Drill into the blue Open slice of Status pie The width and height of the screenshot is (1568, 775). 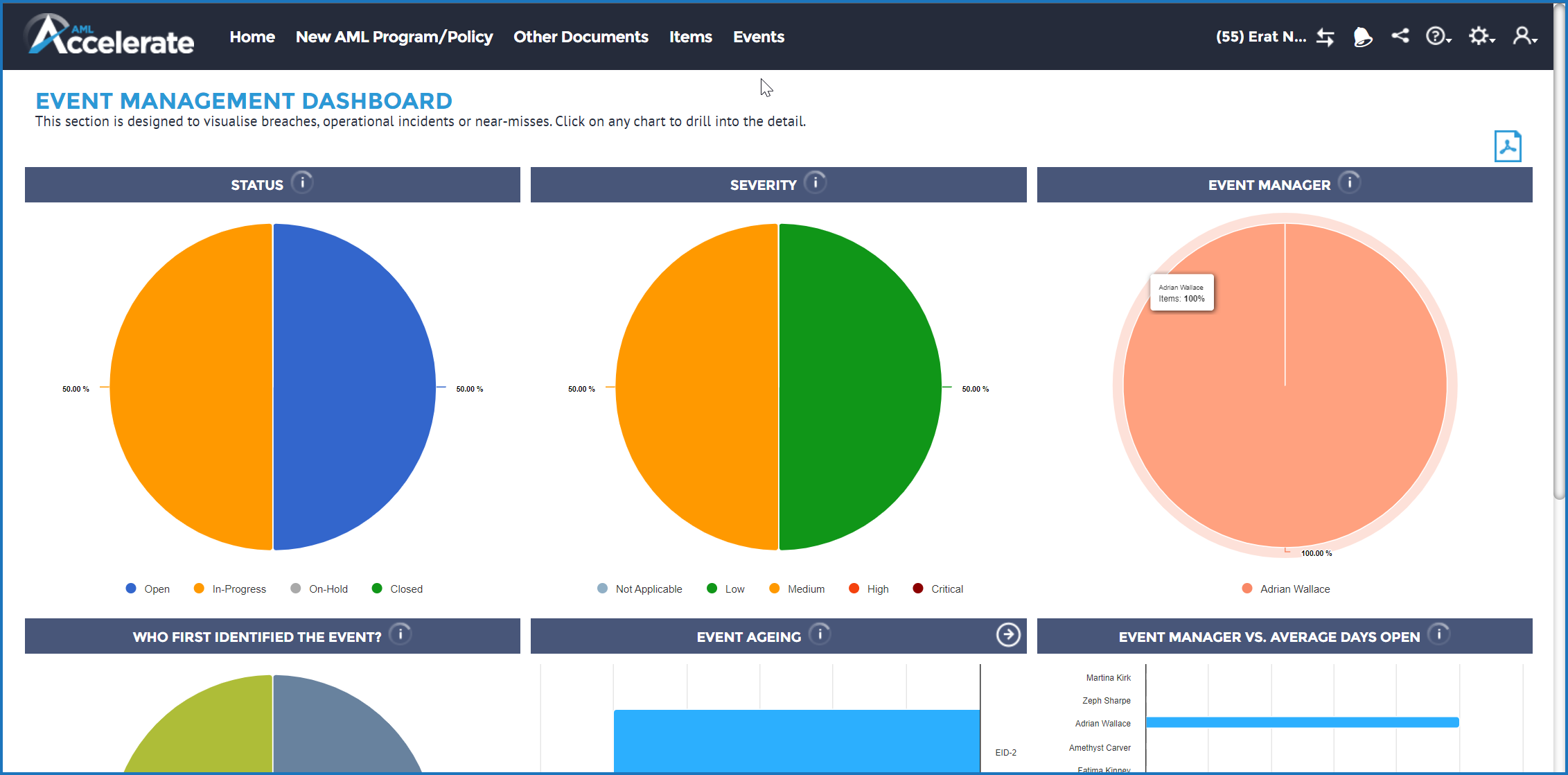[x=353, y=387]
